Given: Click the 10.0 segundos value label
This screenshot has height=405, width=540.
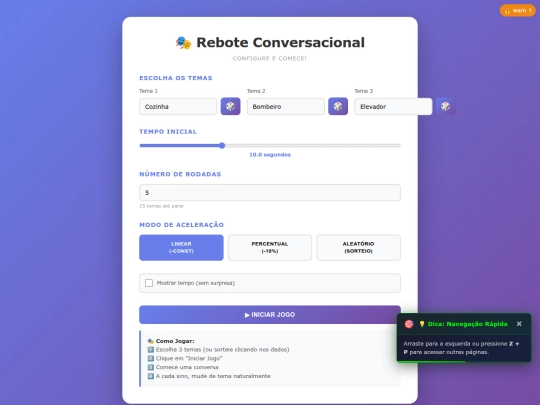Looking at the screenshot, I should pos(270,155).
